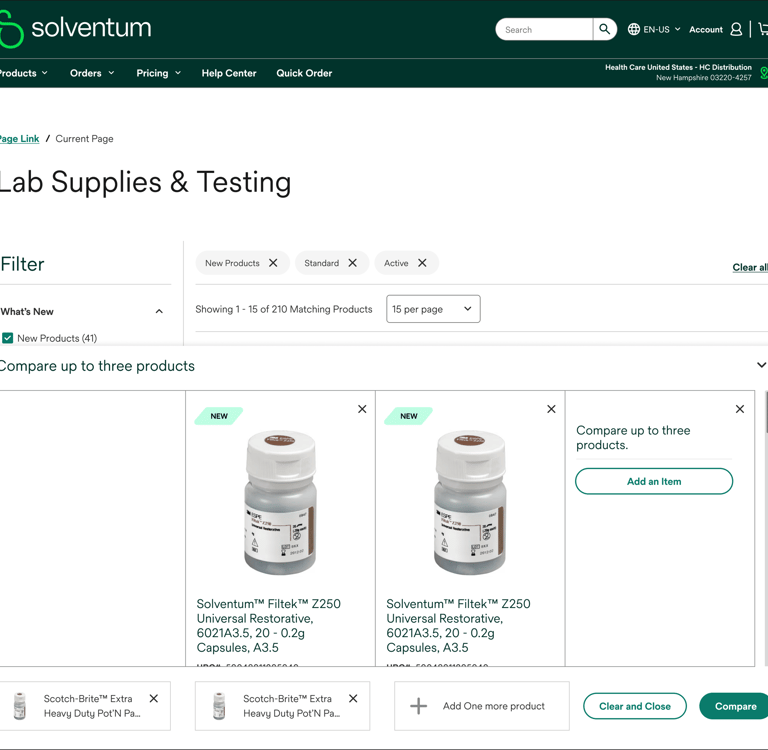The image size is (768, 750).
Task: Remove the New Products filter chip
Action: tap(273, 263)
